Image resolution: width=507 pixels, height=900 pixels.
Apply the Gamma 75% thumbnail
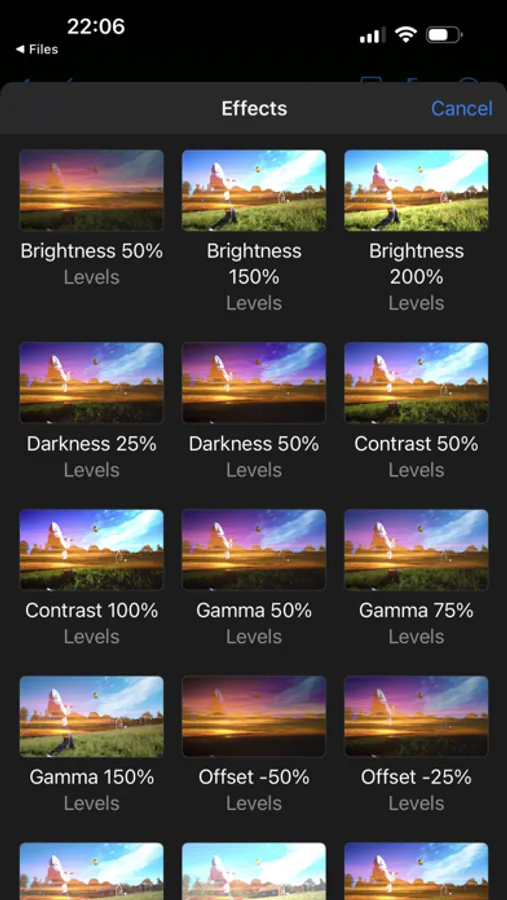click(x=416, y=550)
